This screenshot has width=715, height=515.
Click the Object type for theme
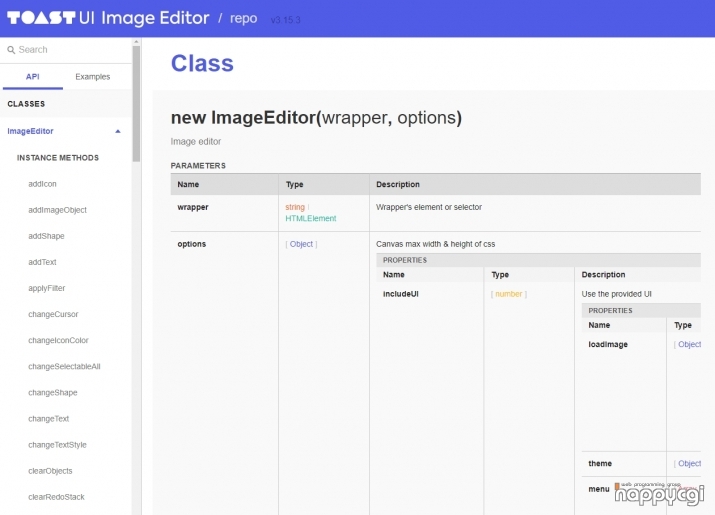689,463
